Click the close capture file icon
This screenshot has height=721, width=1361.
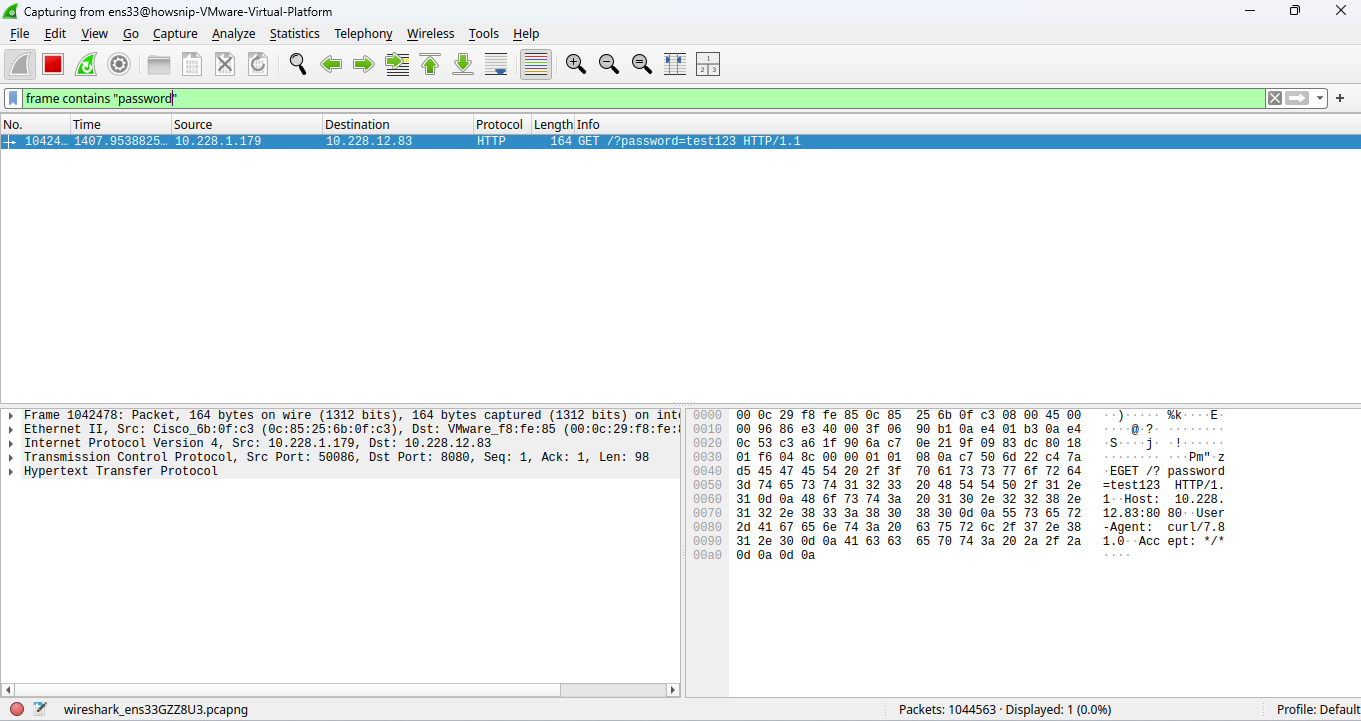pos(225,65)
